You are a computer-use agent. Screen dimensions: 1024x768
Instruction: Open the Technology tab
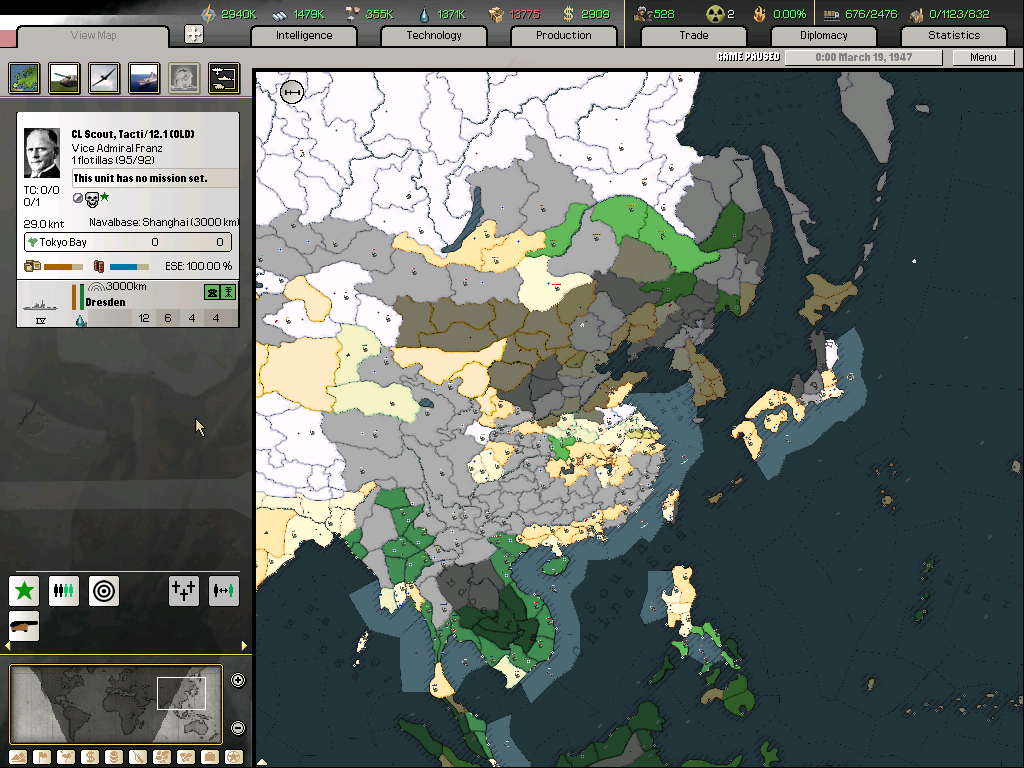(434, 36)
